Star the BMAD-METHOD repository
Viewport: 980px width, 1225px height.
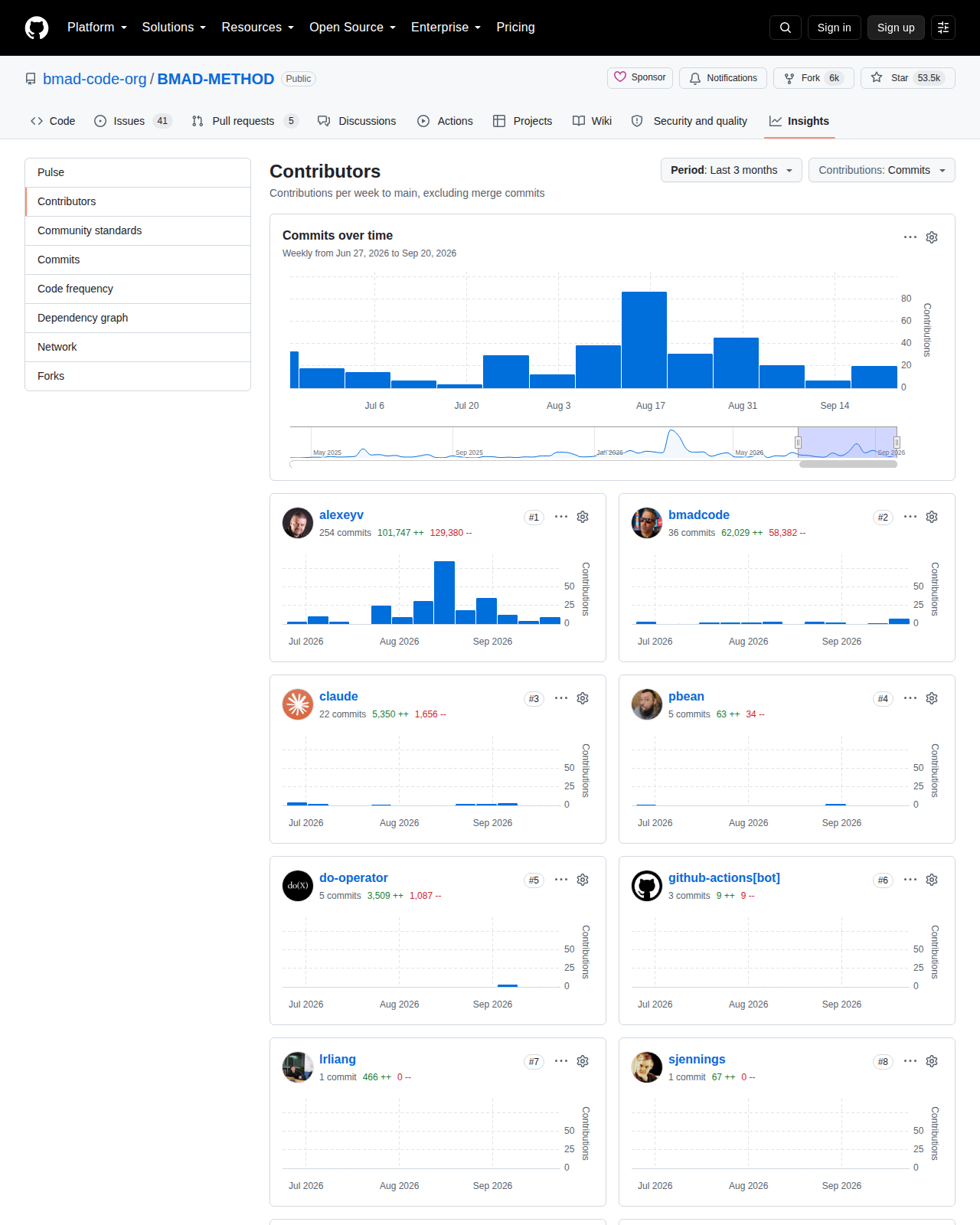(908, 78)
